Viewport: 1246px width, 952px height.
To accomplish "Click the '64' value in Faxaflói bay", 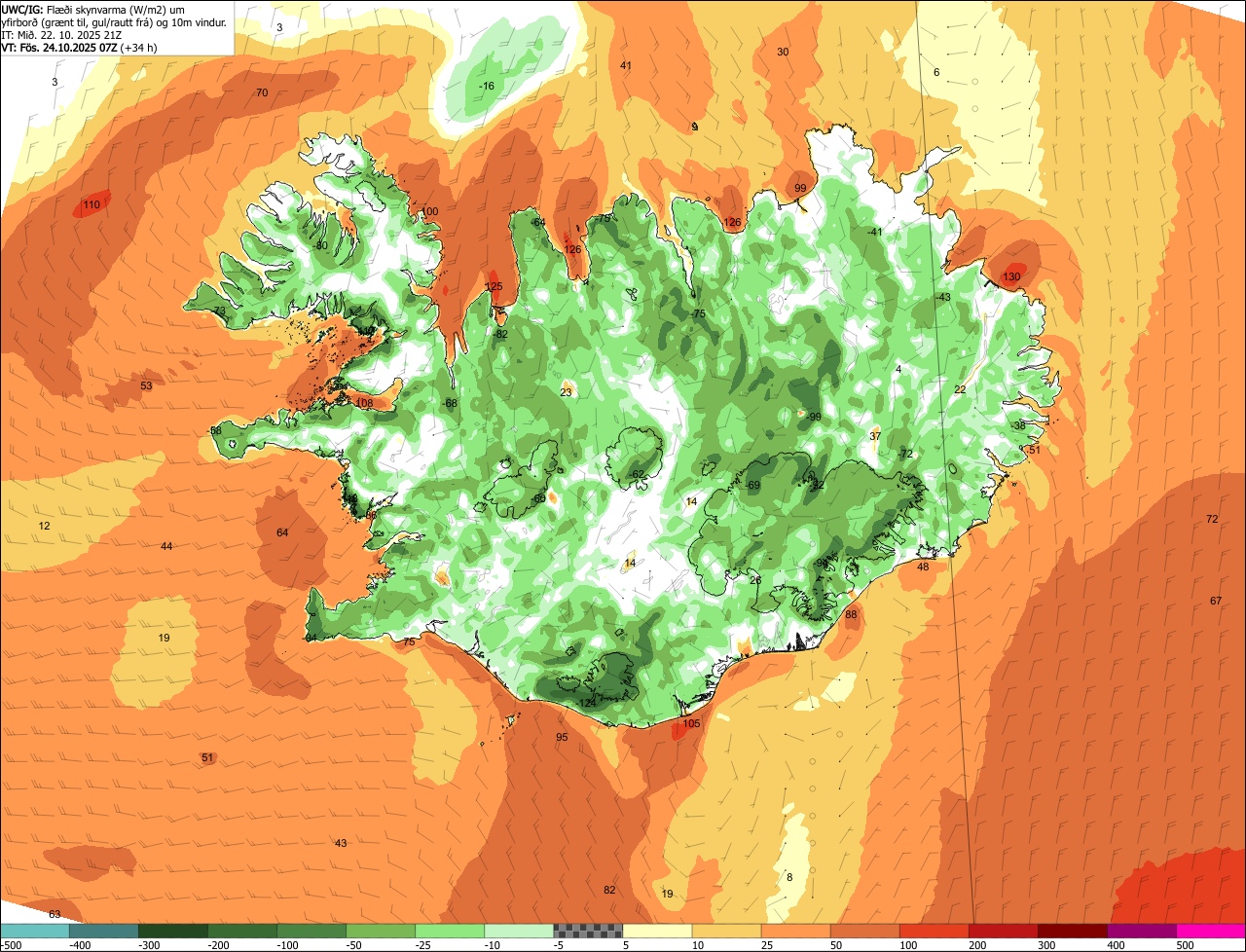I will pyautogui.click(x=282, y=532).
